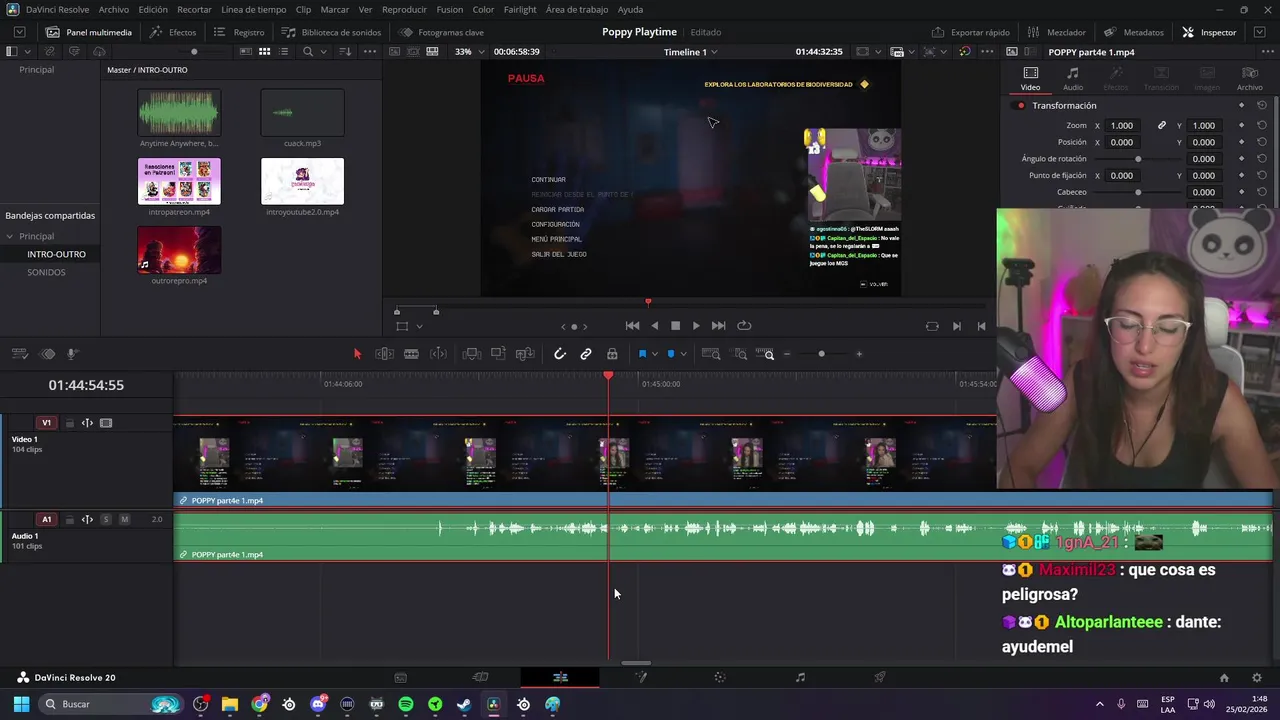Click the Detail Zoom icon
1280x720 pixels.
point(740,354)
